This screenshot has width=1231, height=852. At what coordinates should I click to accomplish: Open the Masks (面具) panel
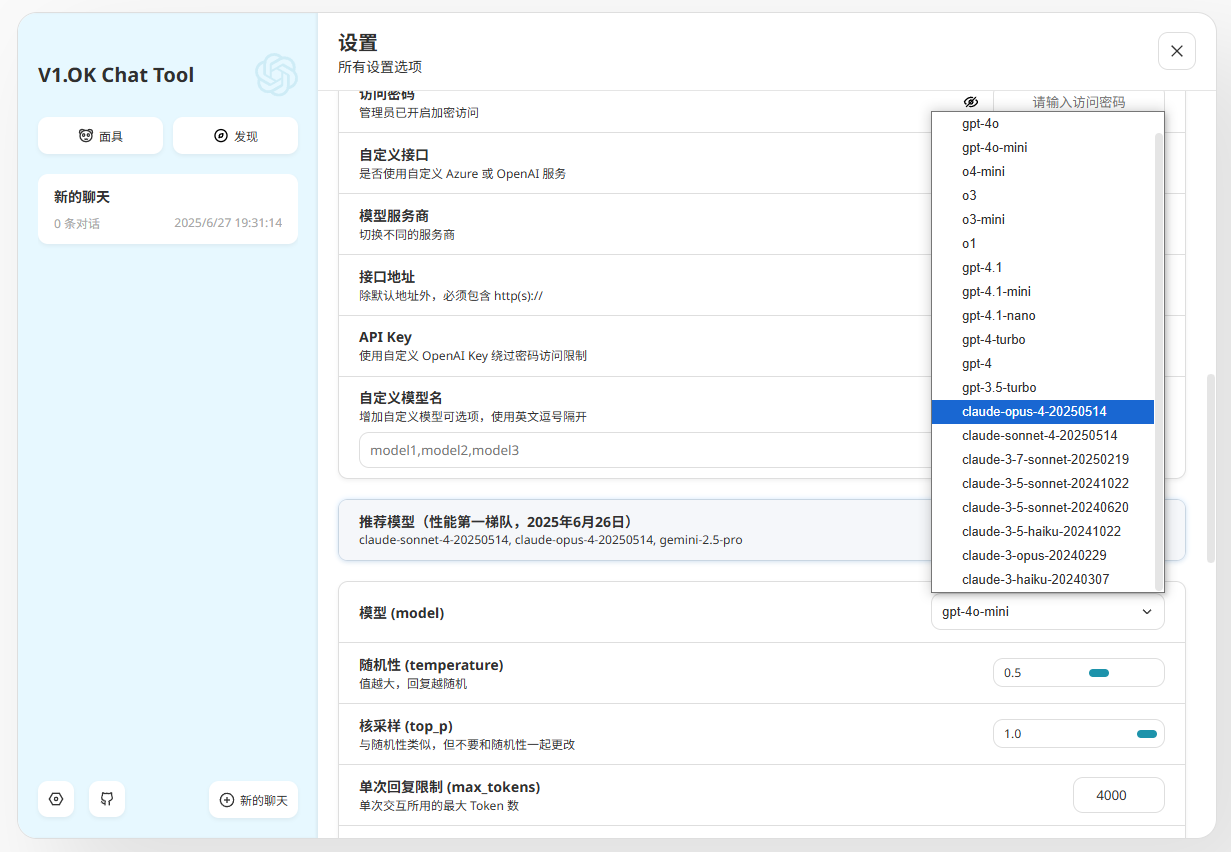(x=100, y=136)
